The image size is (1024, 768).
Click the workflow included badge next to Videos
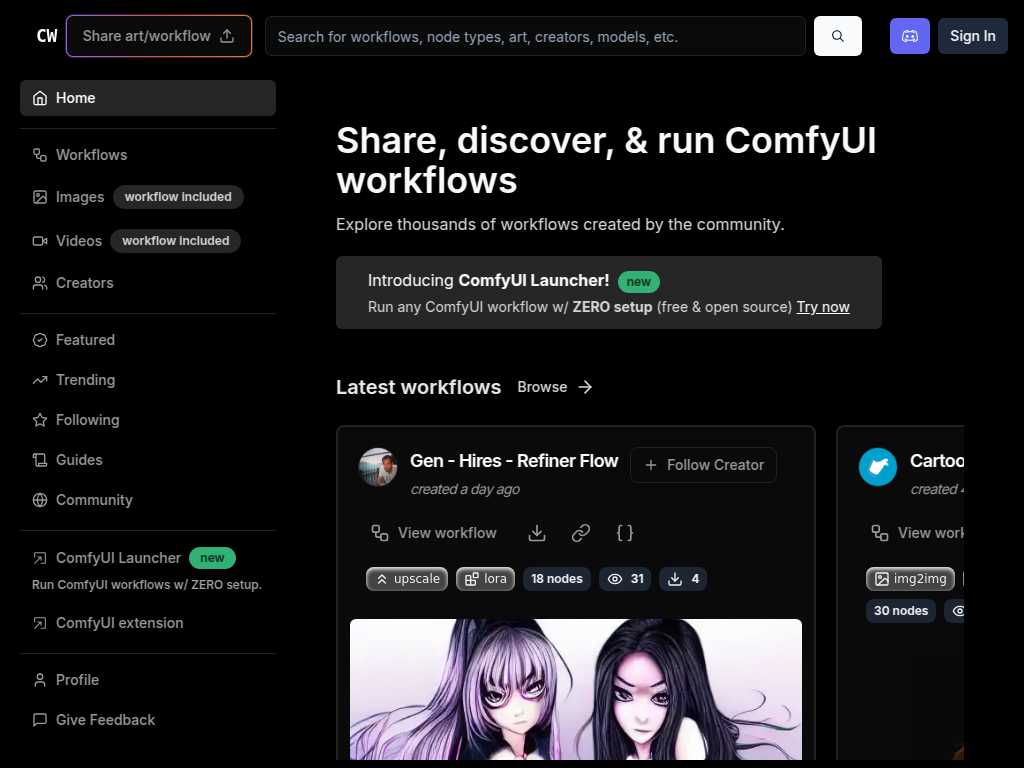point(176,241)
